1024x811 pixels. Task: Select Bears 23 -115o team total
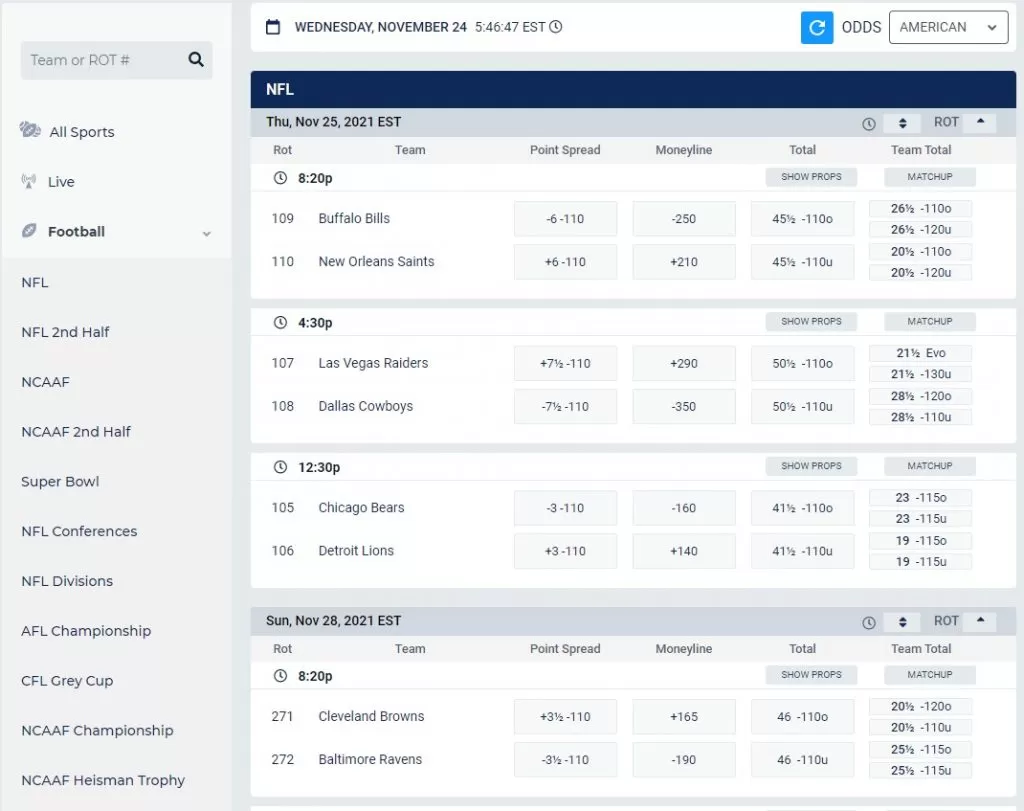point(921,498)
